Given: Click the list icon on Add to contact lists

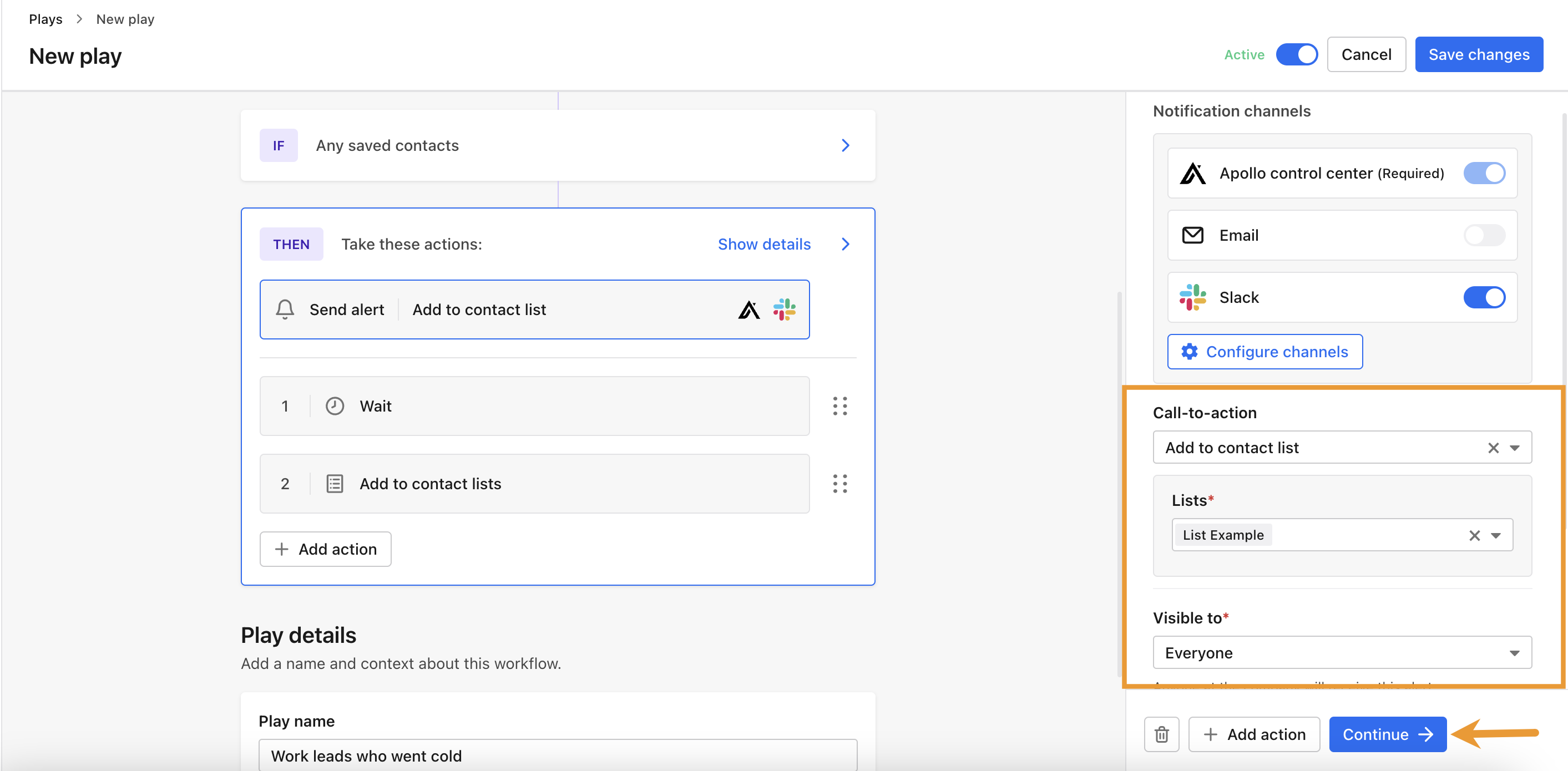Looking at the screenshot, I should 335,484.
